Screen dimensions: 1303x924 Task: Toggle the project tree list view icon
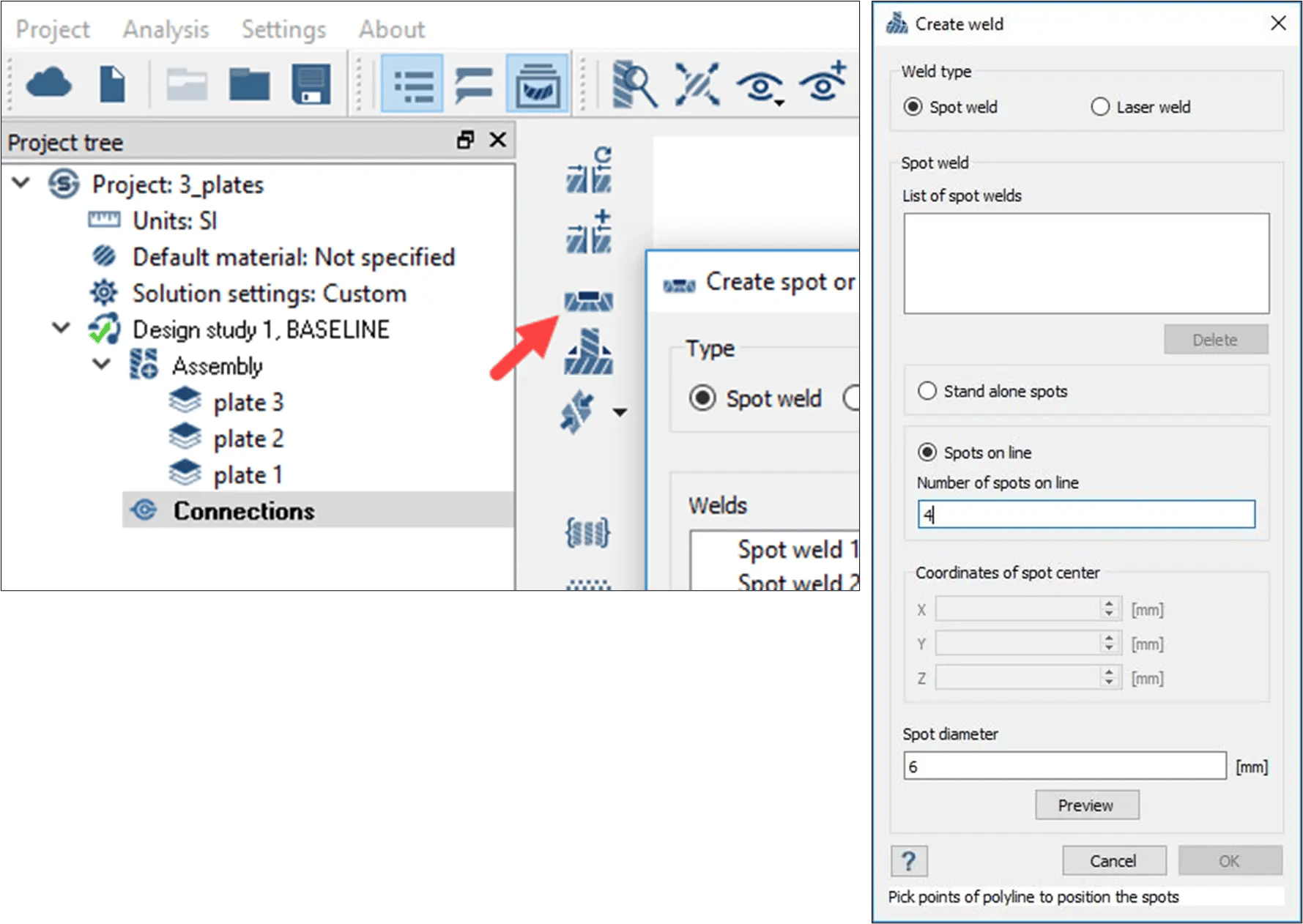[412, 83]
